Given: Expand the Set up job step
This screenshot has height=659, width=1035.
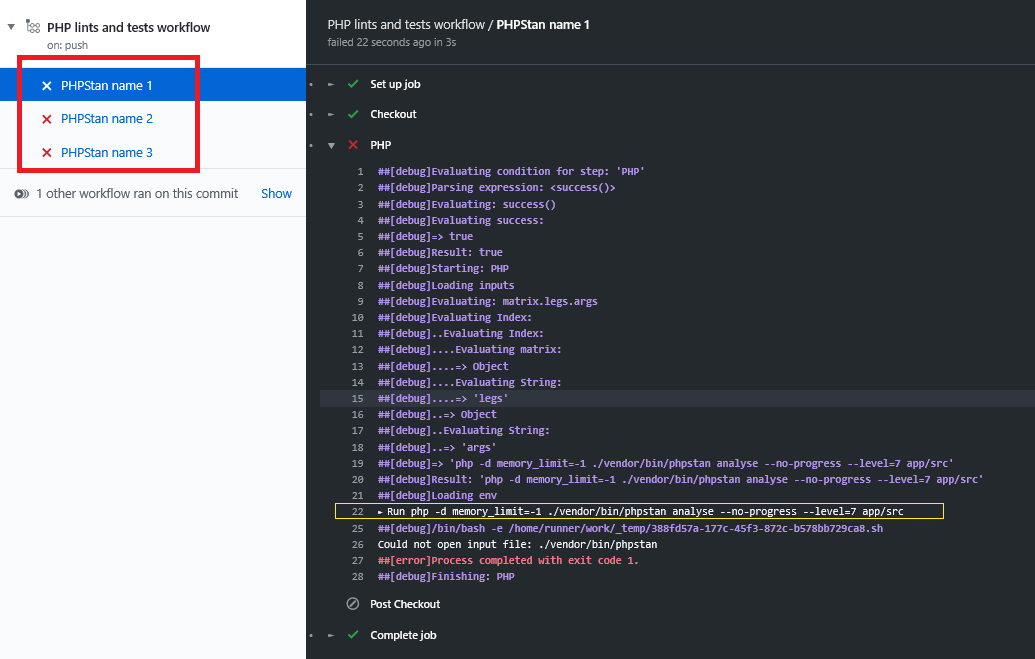Looking at the screenshot, I should 330,86.
